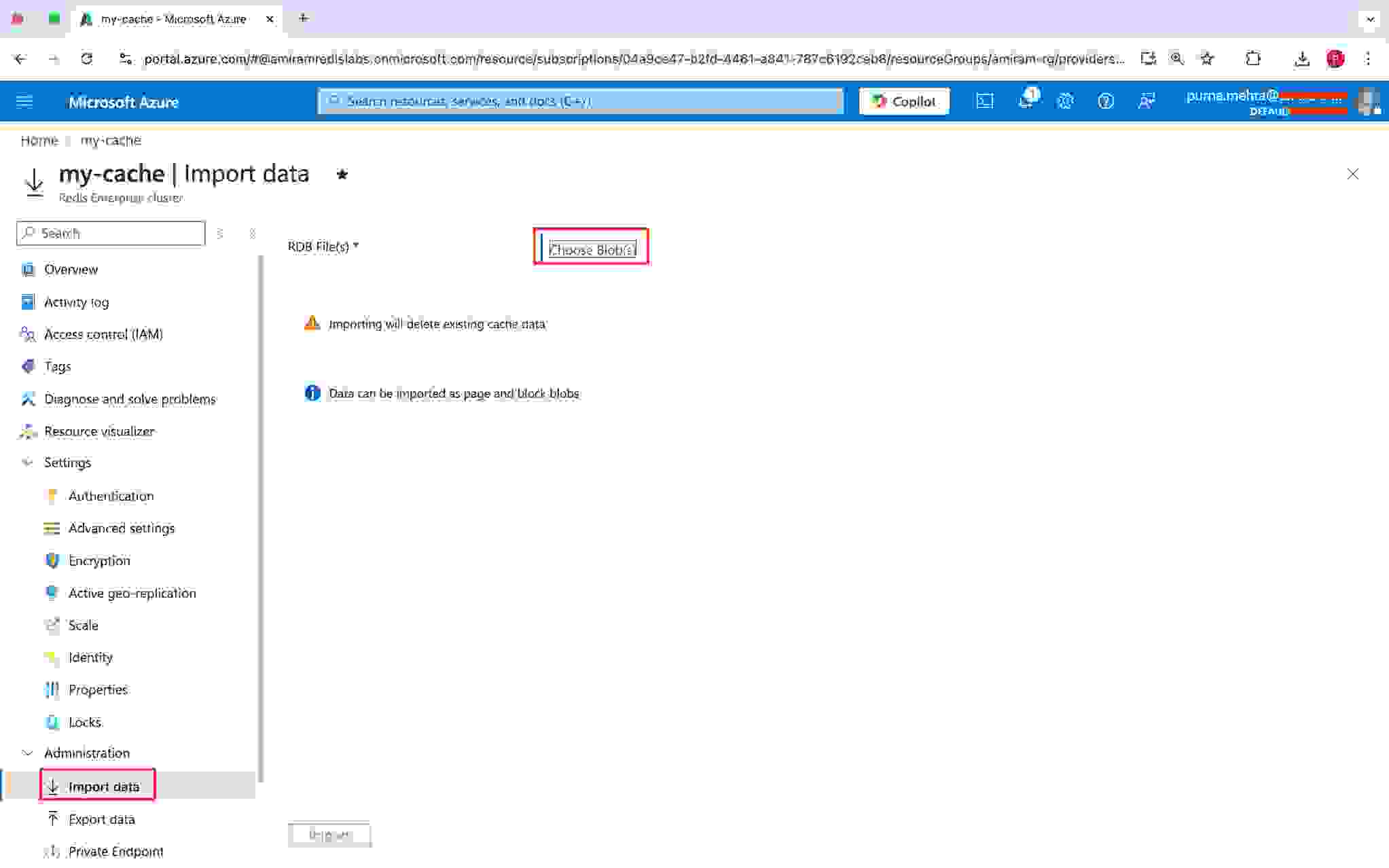This screenshot has width=1389, height=868.
Task: Click the Import button
Action: (329, 835)
